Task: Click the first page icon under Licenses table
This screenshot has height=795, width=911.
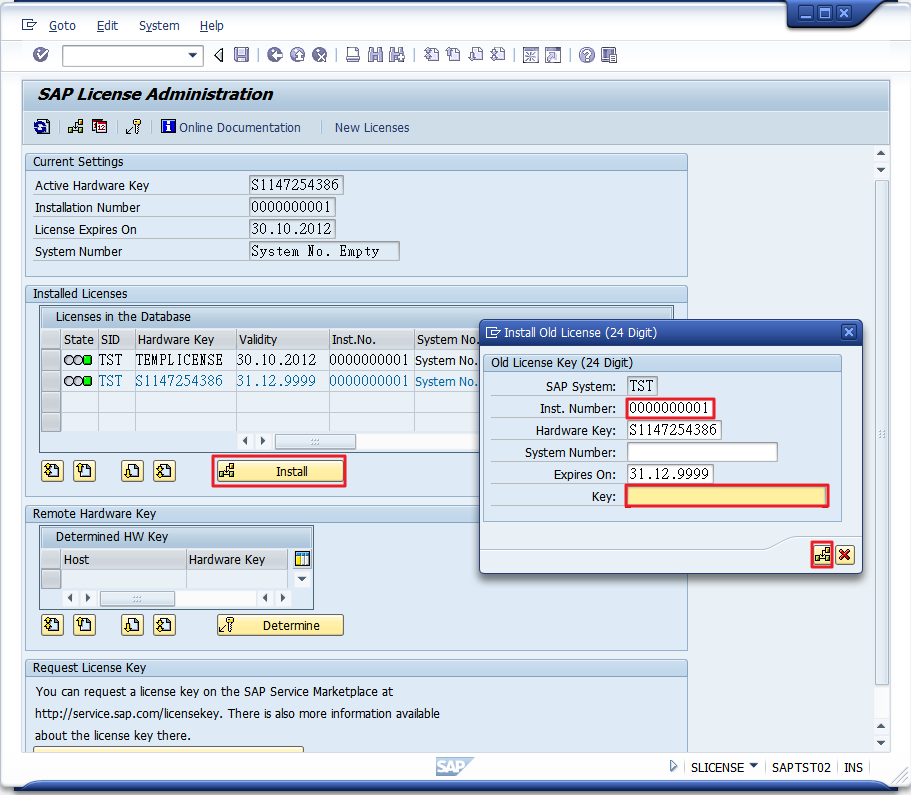Action: pyautogui.click(x=52, y=471)
